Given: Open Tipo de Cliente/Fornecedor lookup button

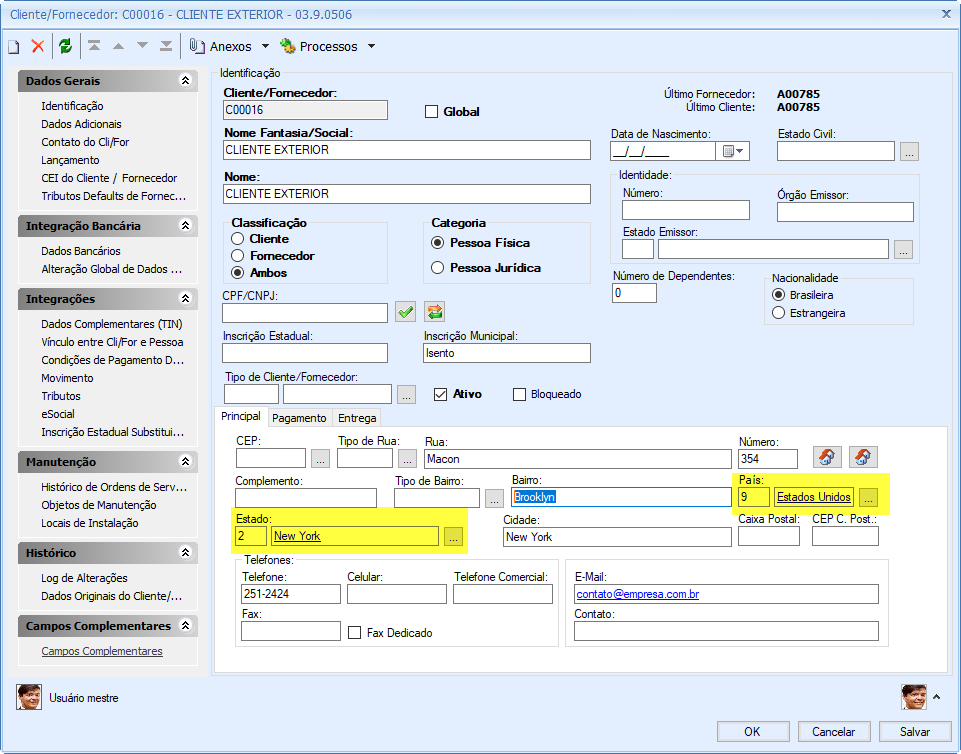Looking at the screenshot, I should point(406,394).
